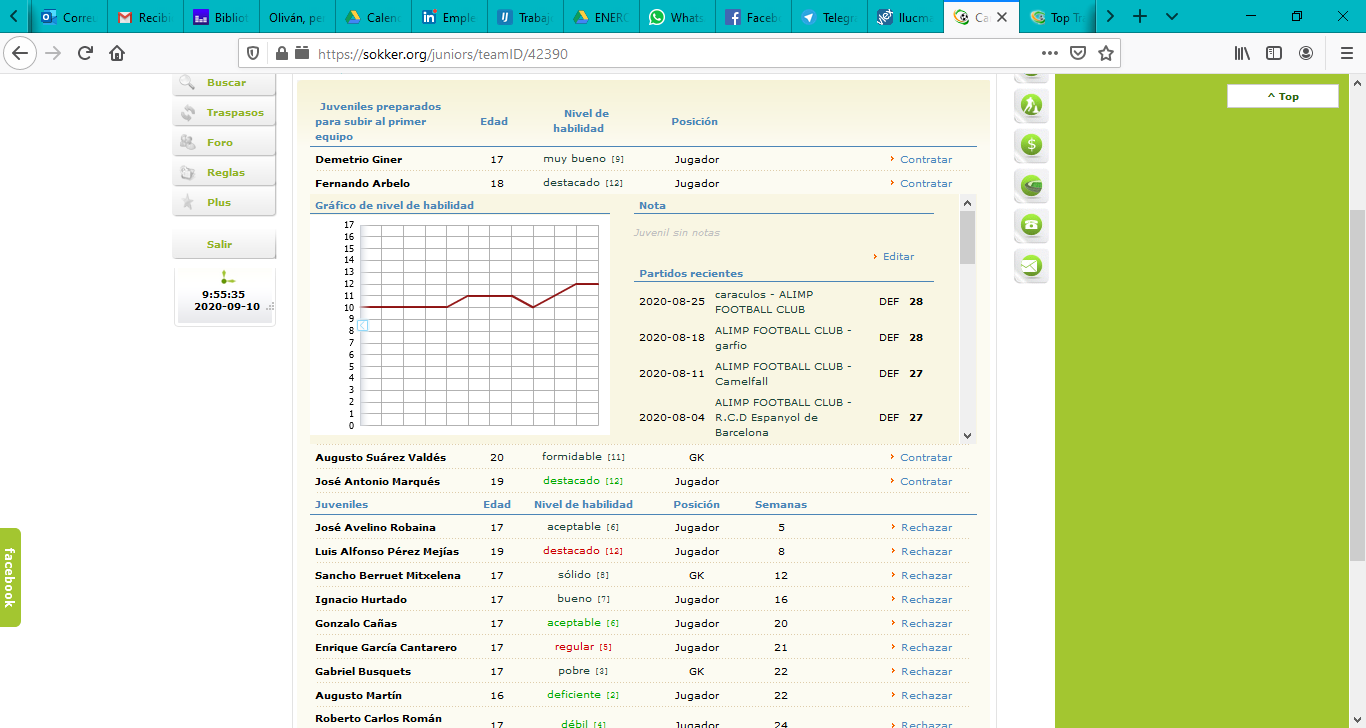Open the training icon with player and cone
Screen dimensions: 1366x728
pos(1031,105)
